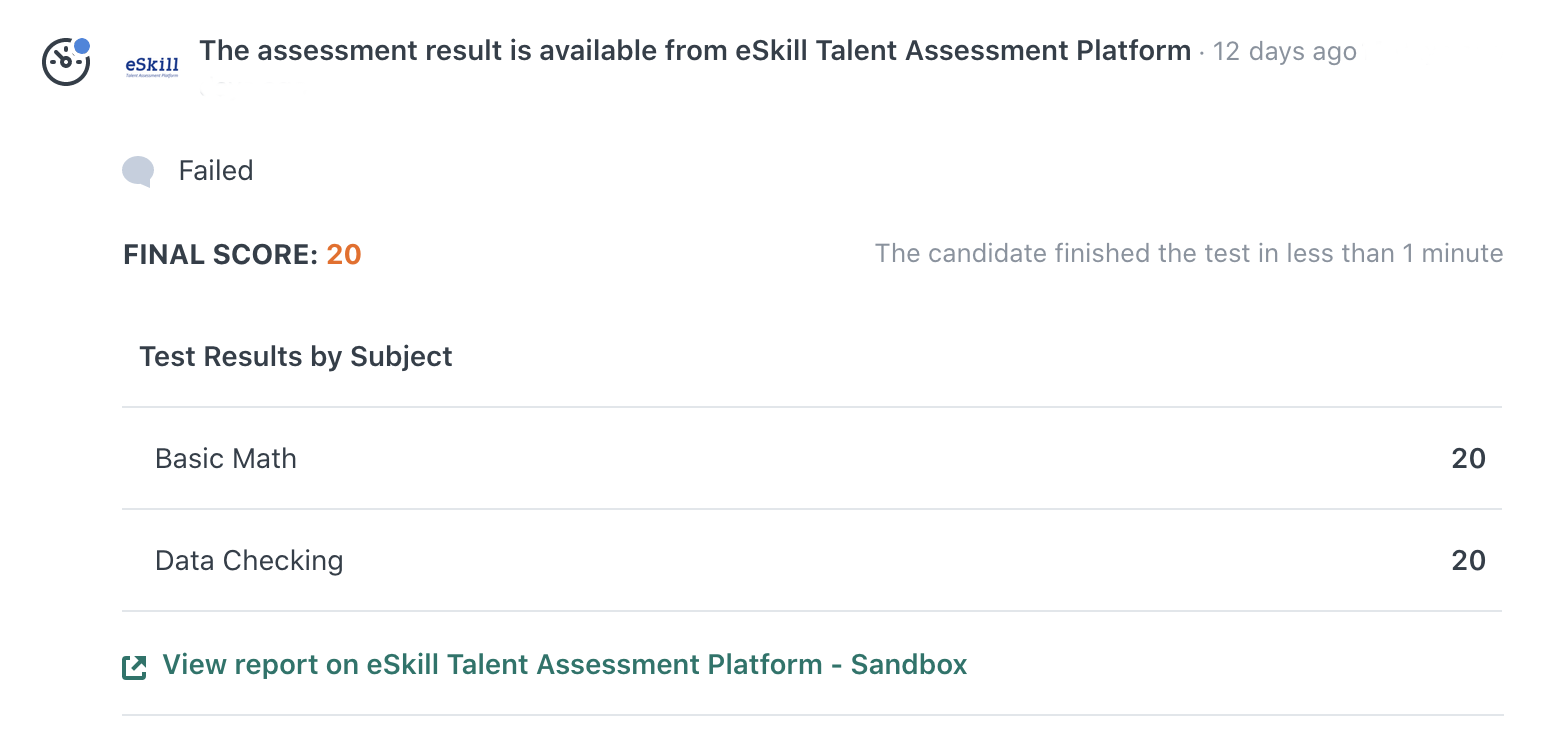Click the orange final score value 20
1550x731 pixels.
point(344,255)
